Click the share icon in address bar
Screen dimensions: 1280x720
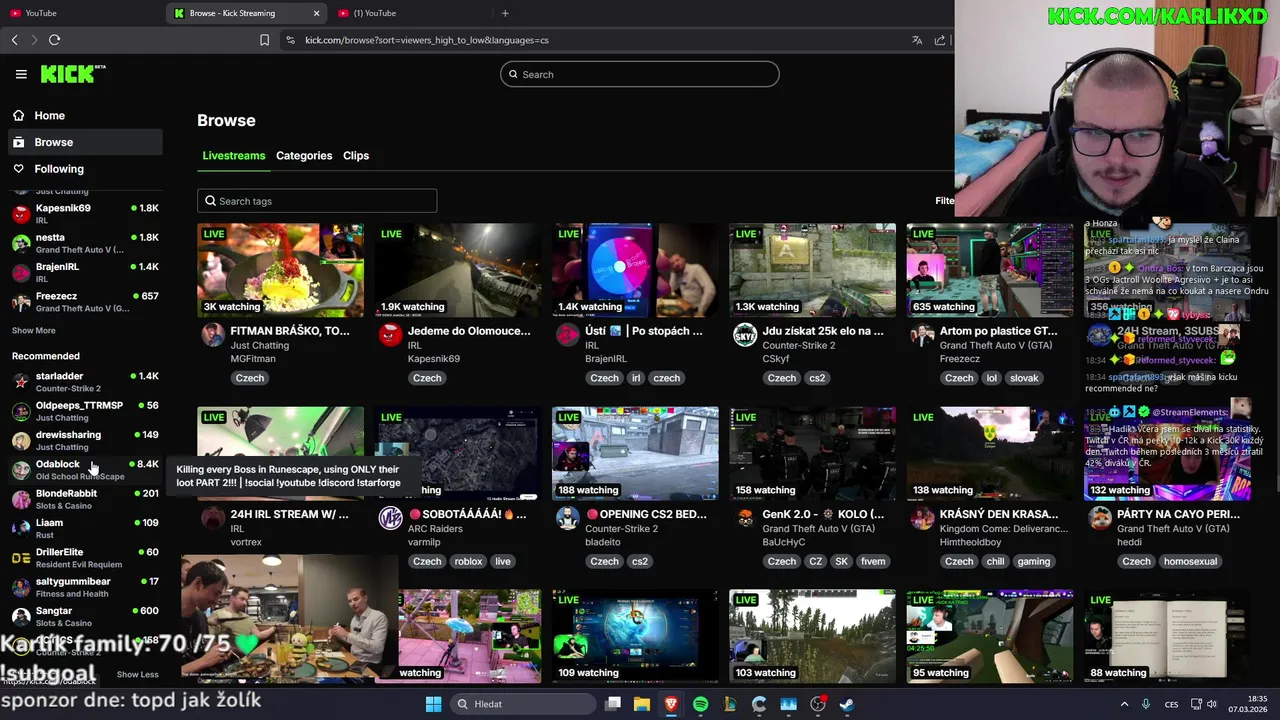(940, 40)
